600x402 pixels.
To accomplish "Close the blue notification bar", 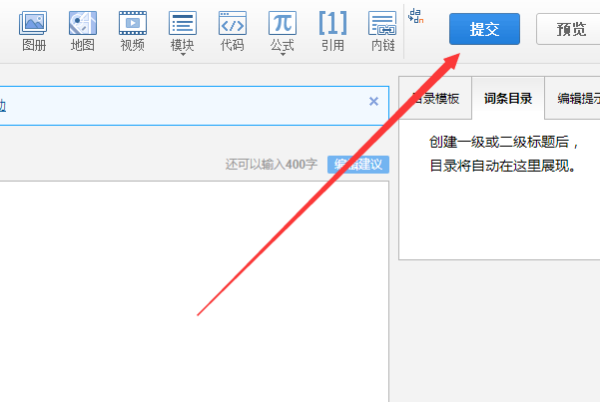I will pyautogui.click(x=374, y=101).
